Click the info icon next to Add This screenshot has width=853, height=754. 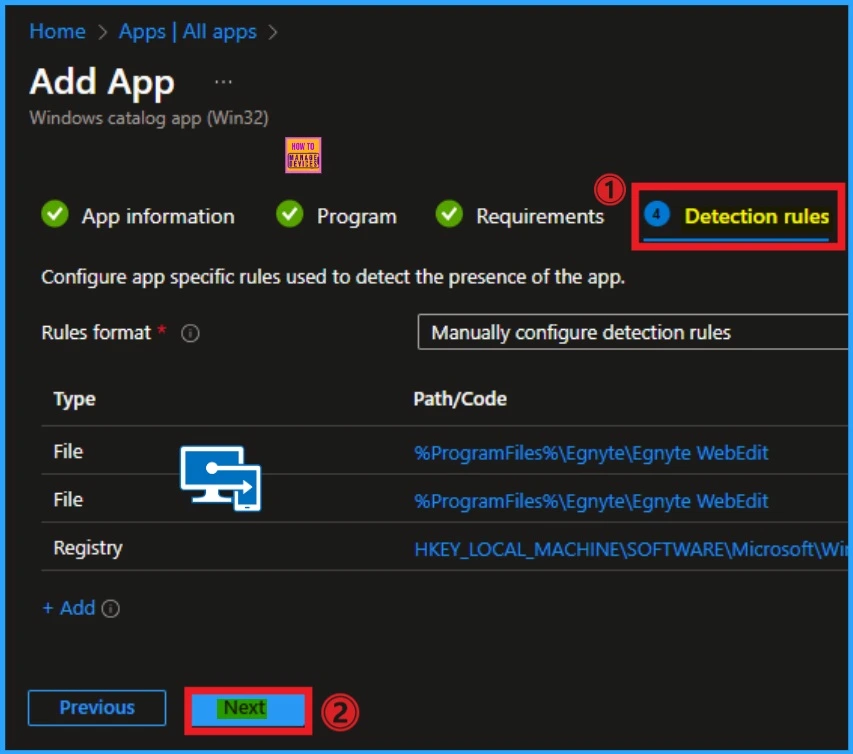[110, 608]
